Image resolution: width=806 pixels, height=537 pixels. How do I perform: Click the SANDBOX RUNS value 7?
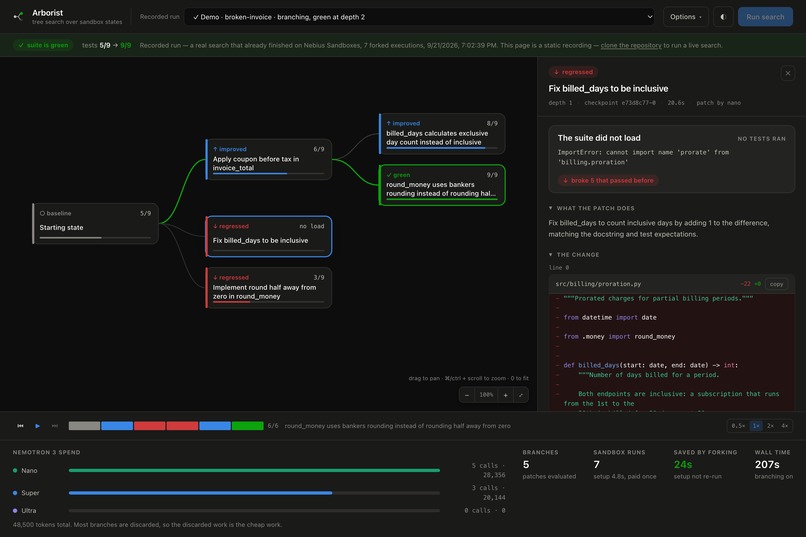tap(596, 465)
